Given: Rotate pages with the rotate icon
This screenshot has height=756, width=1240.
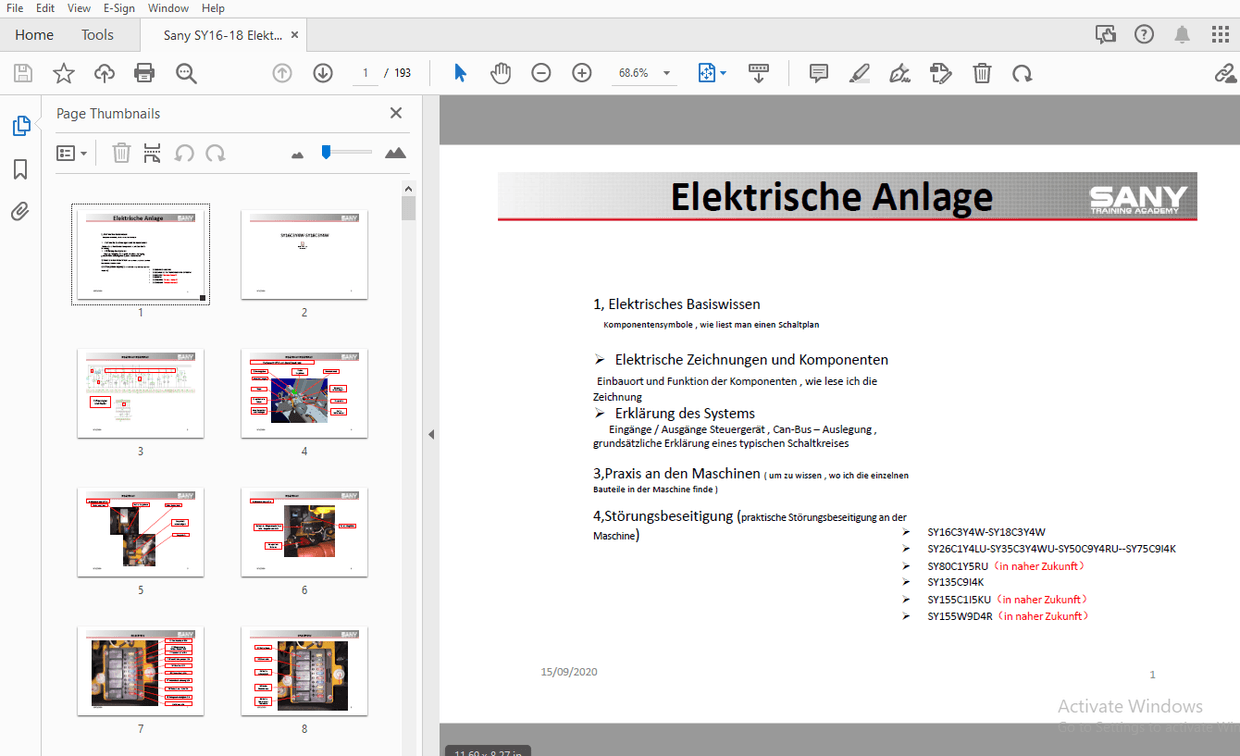Looking at the screenshot, I should click(1022, 72).
